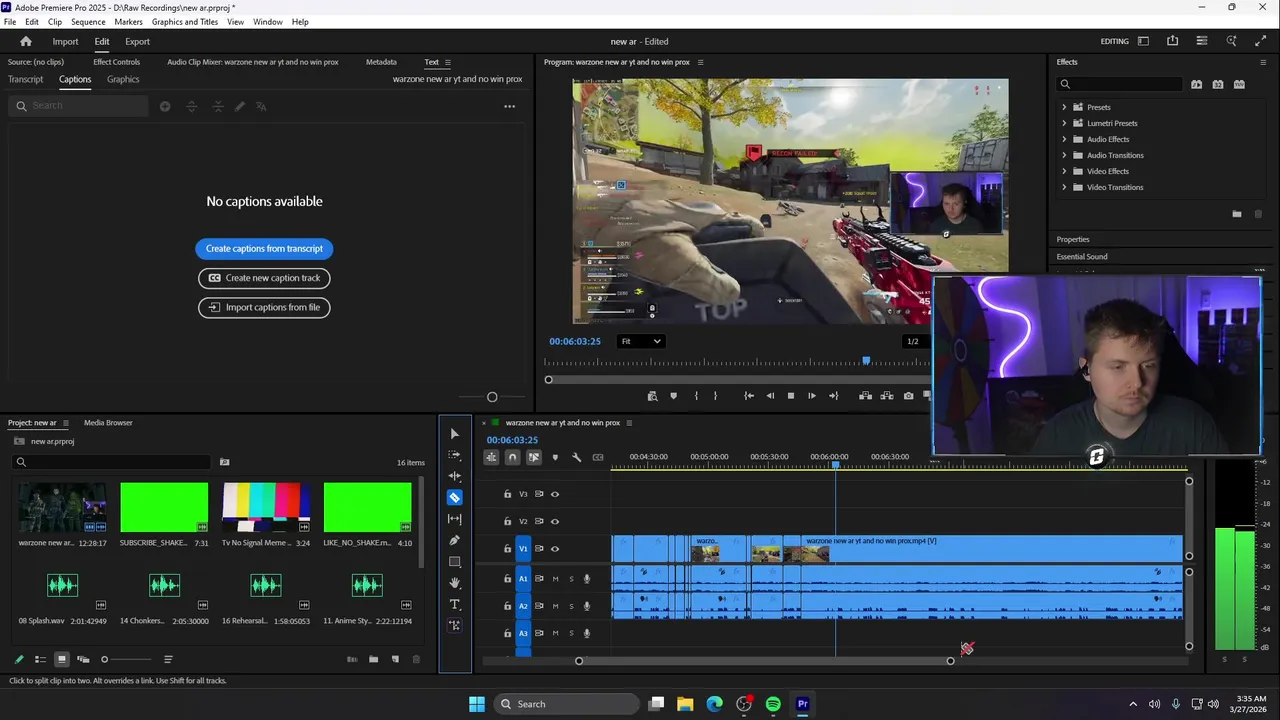Open Quick Export share icon
The width and height of the screenshot is (1280, 720).
(x=1172, y=41)
